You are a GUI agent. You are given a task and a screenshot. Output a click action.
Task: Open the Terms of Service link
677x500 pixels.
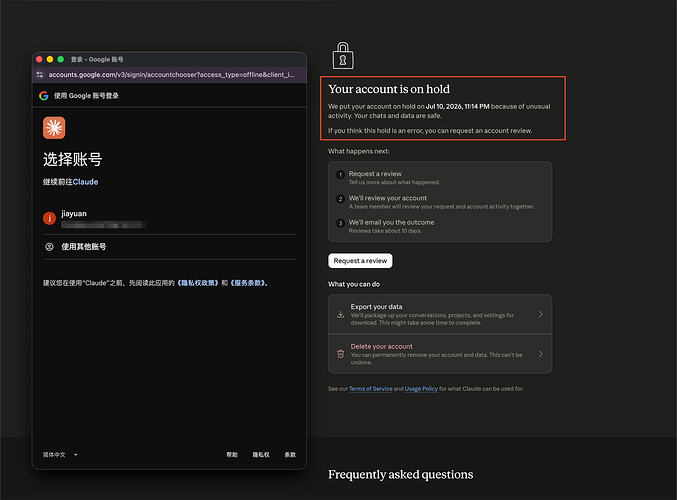[370, 389]
